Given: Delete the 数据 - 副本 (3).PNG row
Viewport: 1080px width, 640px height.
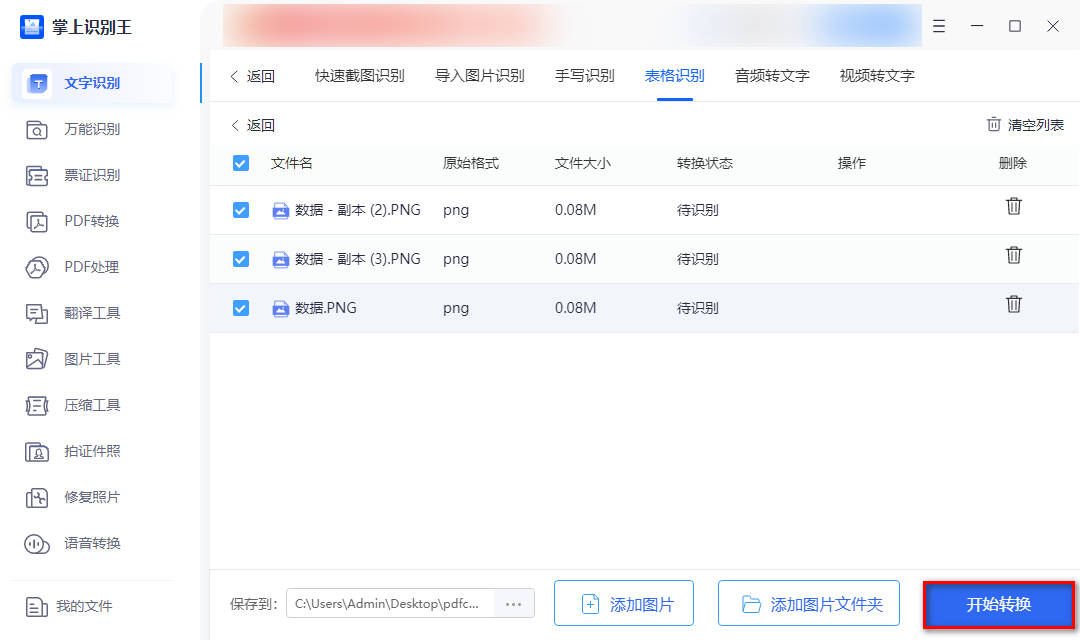Looking at the screenshot, I should point(1013,255).
